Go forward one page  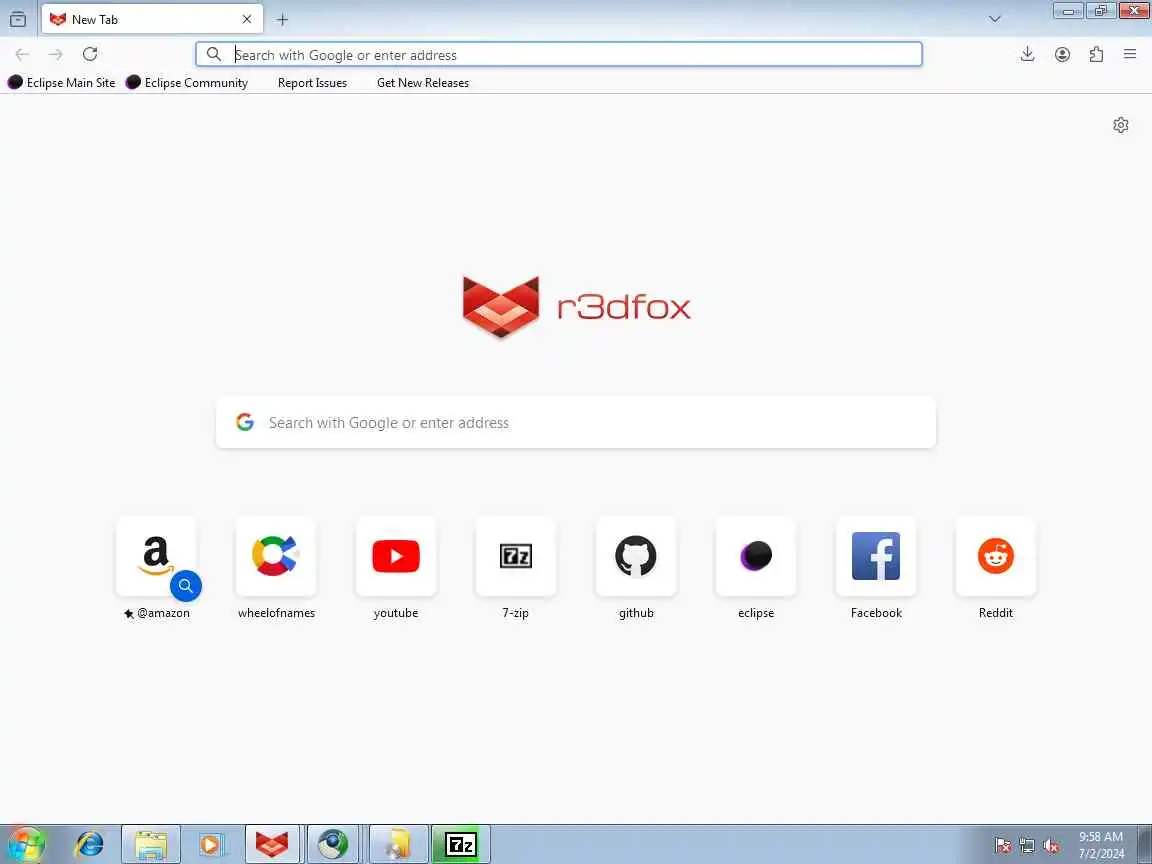(56, 54)
